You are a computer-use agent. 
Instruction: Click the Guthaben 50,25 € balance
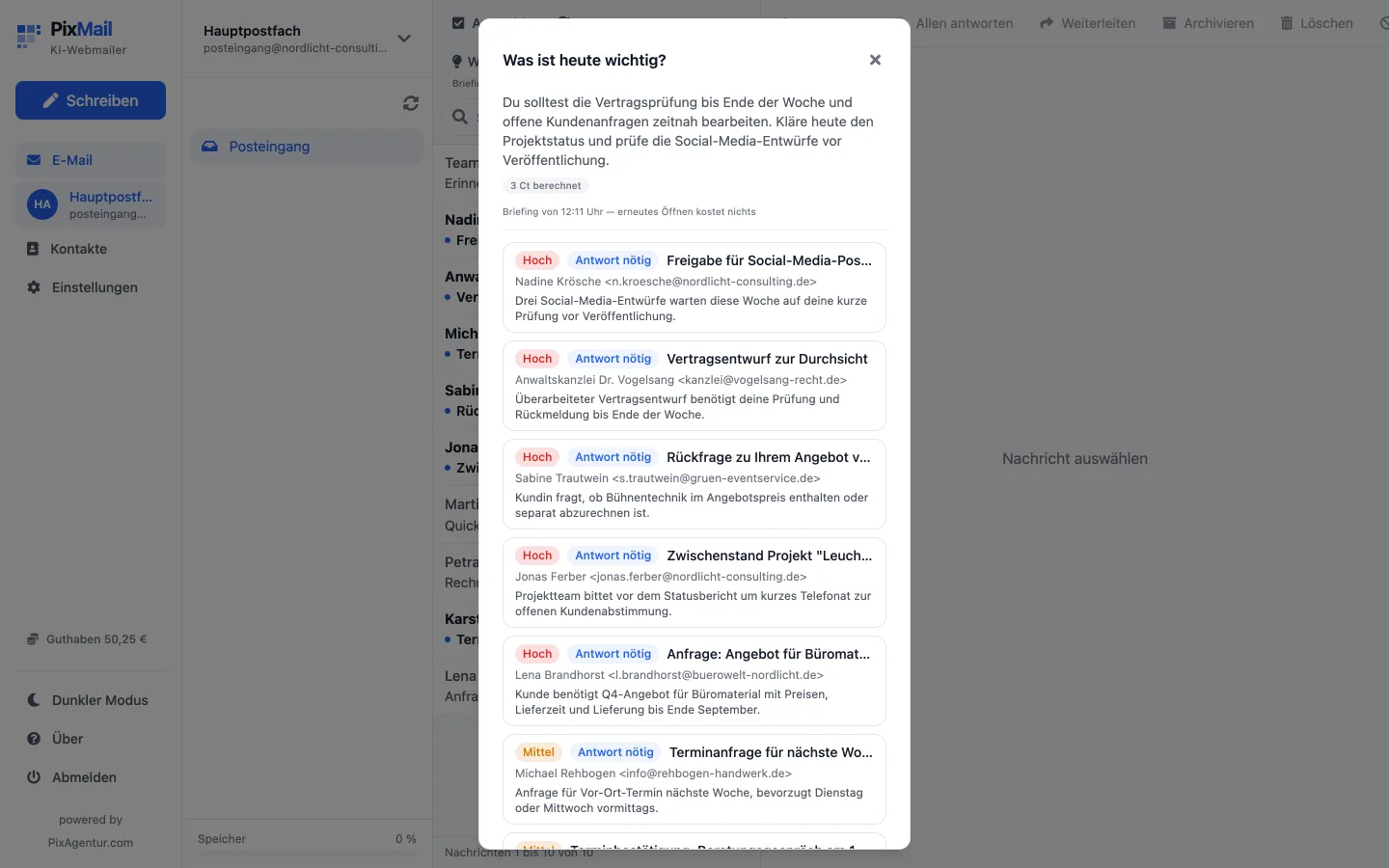click(x=87, y=639)
